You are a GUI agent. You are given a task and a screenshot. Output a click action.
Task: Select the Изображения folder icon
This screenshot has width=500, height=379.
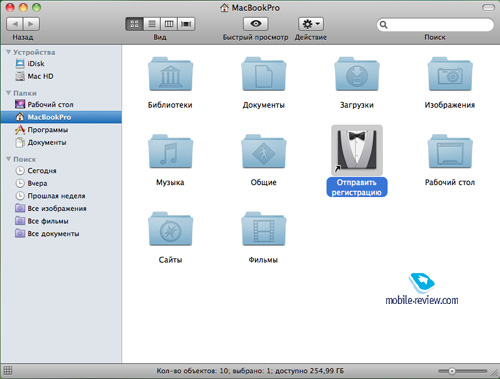[x=450, y=74]
